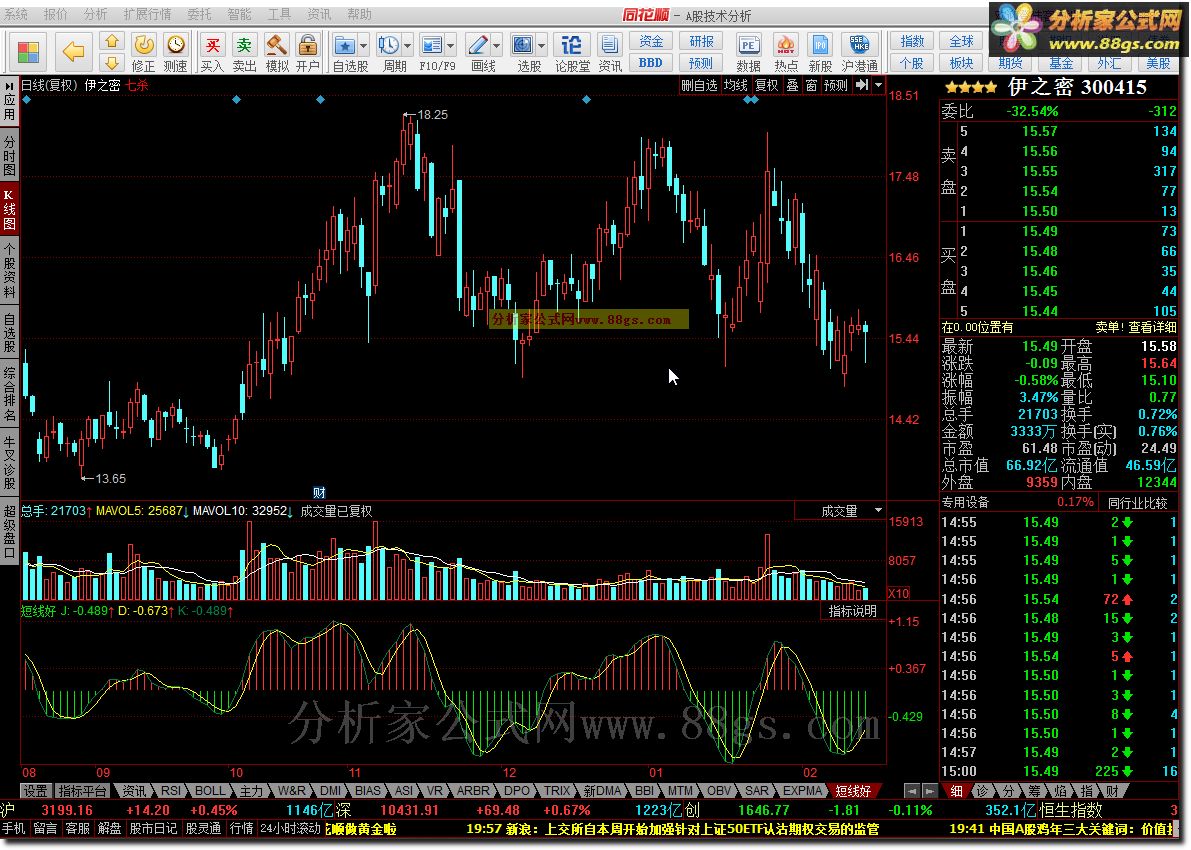Click the 查看详细 view details link
The height and width of the screenshot is (850, 1191).
tap(1152, 327)
